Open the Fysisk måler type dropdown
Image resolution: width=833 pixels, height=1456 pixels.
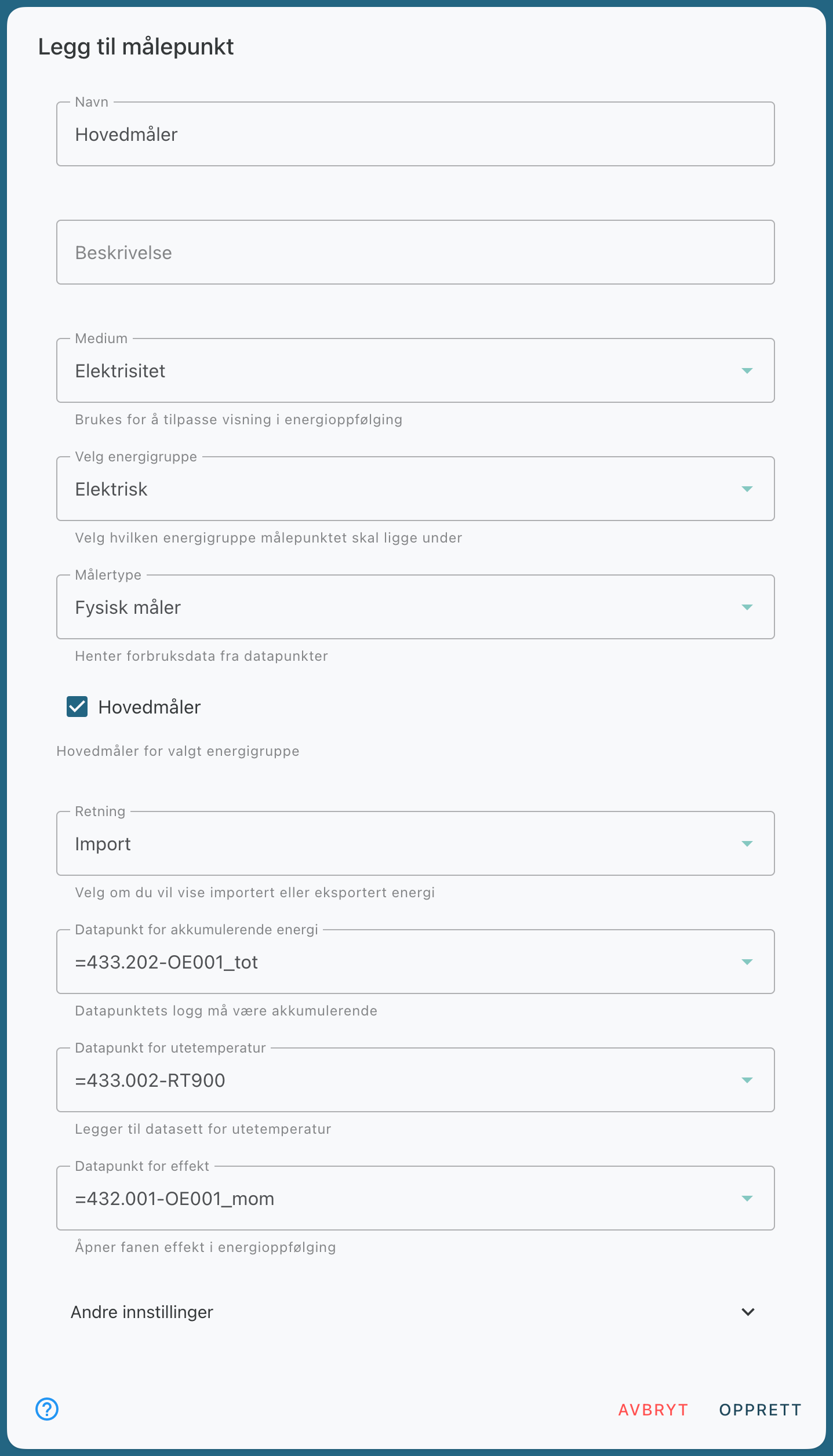click(x=416, y=607)
